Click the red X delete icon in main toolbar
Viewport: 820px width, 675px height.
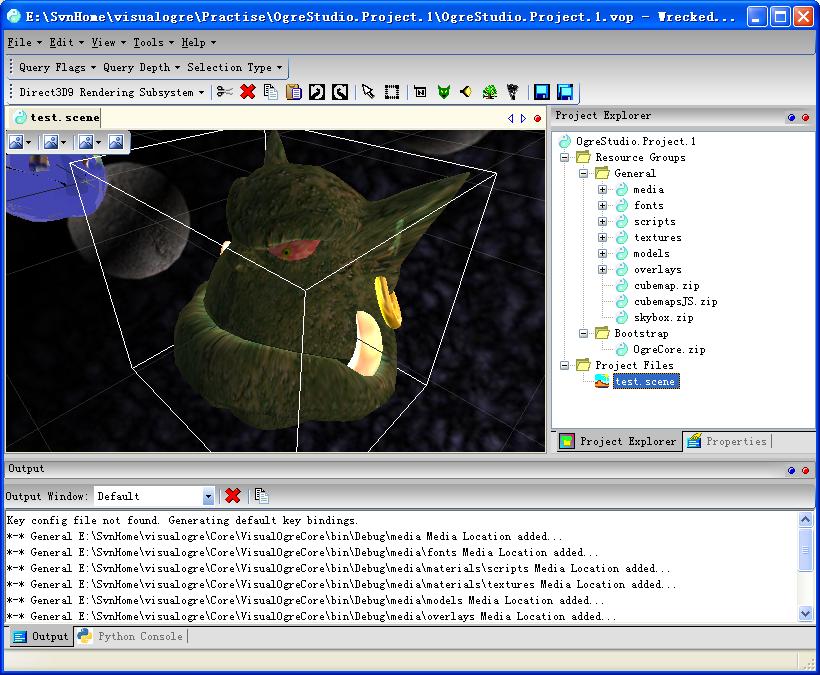(247, 92)
